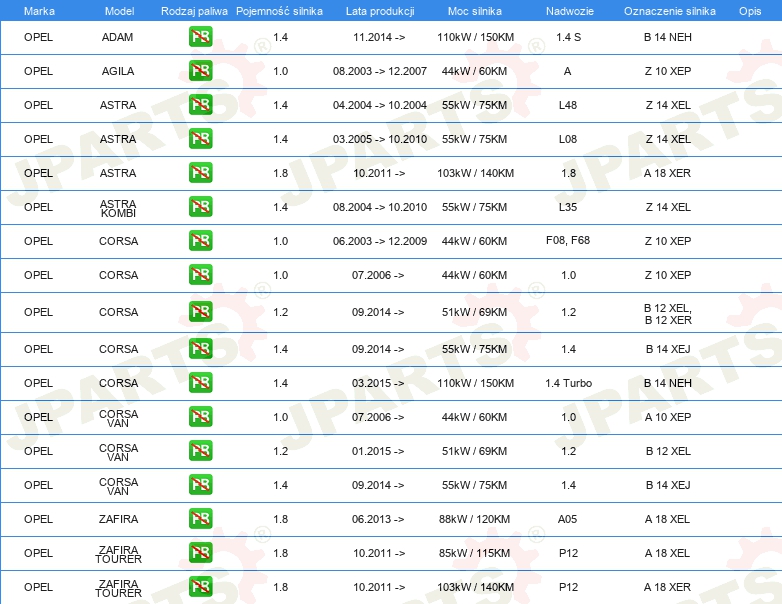This screenshot has height=604, width=782.
Task: Click the CORSA F08, F68 body cell
Action: coord(568,240)
